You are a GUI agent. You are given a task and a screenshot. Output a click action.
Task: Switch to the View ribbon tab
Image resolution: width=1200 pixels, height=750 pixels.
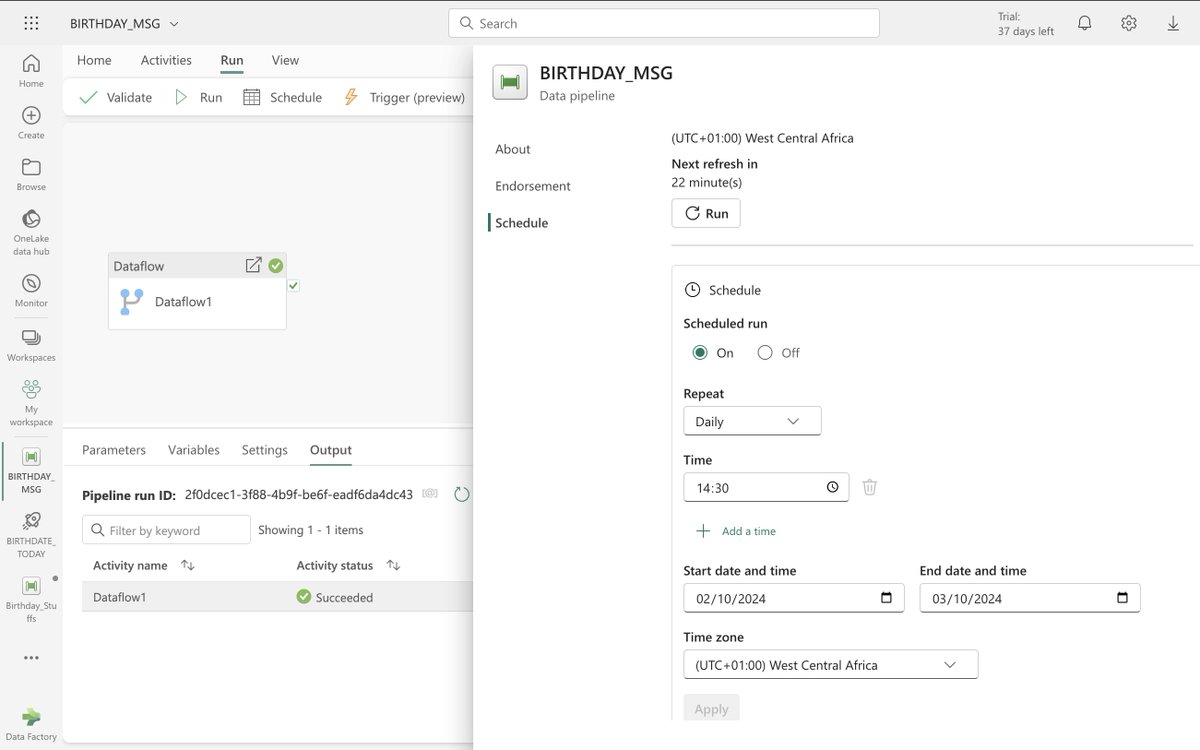285,60
